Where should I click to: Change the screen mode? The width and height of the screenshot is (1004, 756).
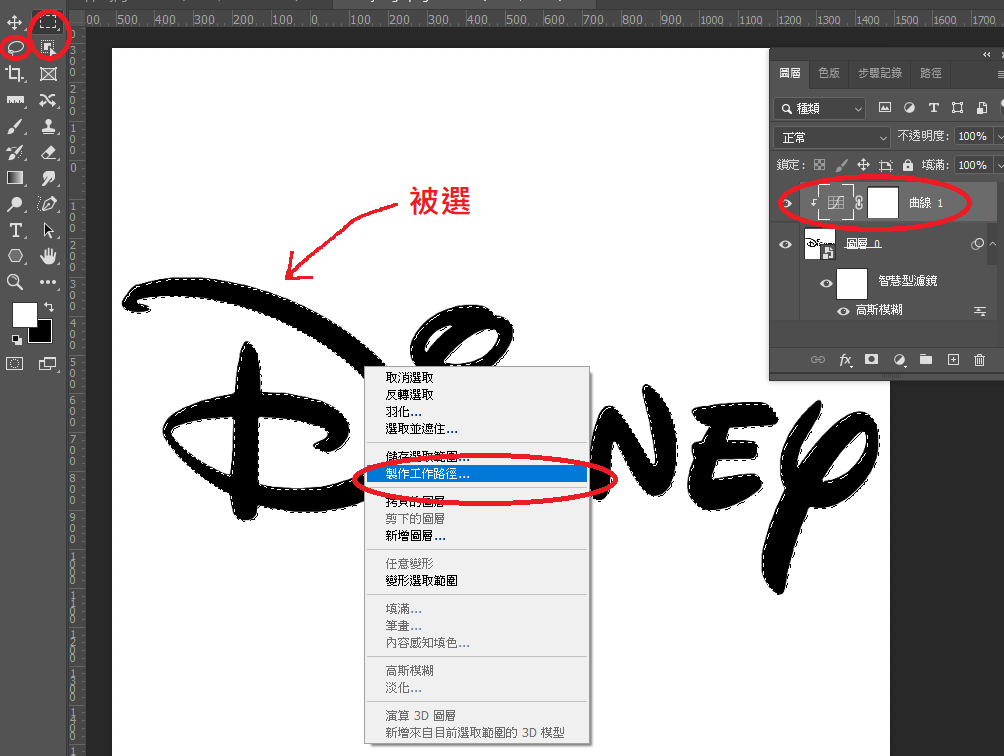pyautogui.click(x=47, y=364)
